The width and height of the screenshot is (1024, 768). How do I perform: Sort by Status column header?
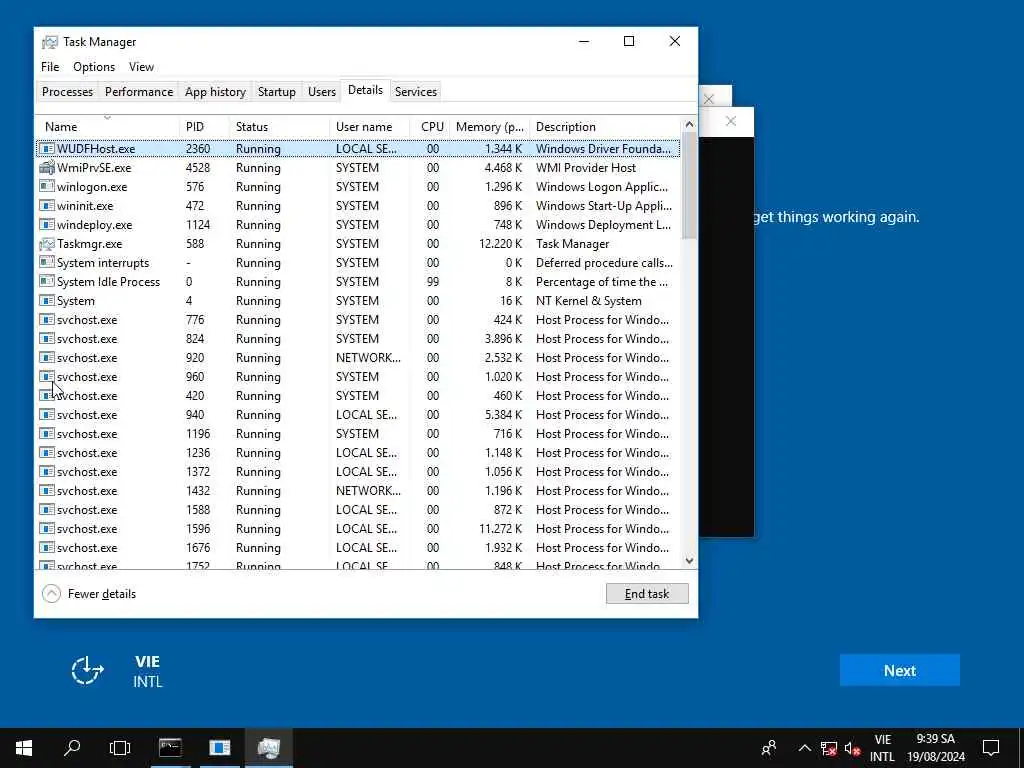pyautogui.click(x=280, y=127)
